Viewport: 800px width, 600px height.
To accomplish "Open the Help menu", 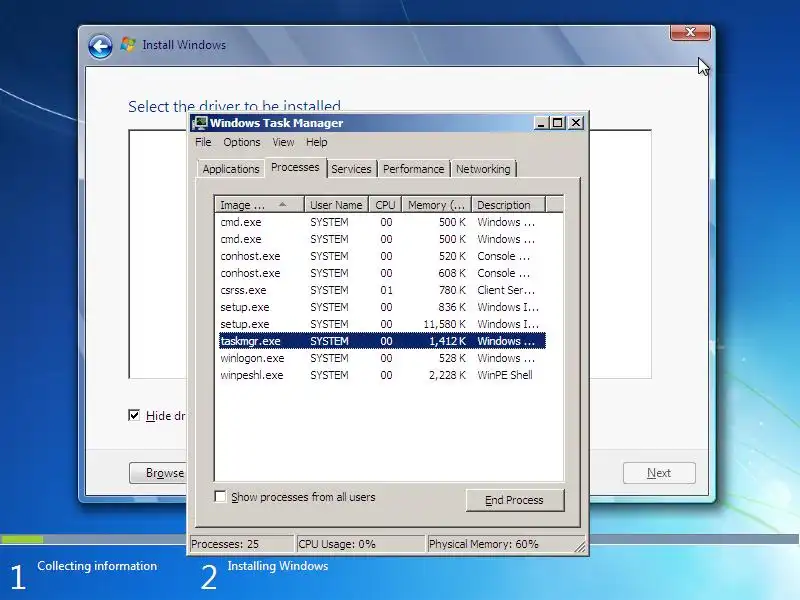I will pyautogui.click(x=316, y=142).
